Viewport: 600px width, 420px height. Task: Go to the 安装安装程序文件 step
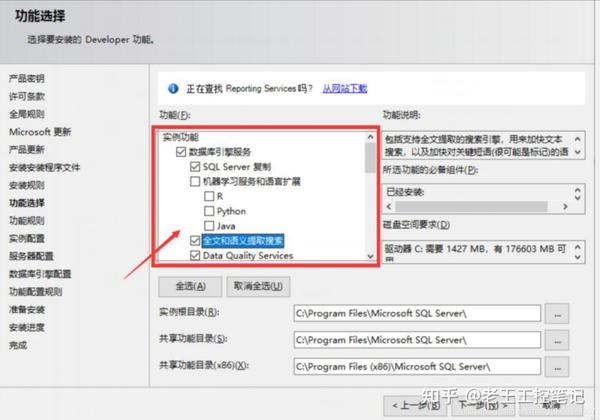pos(44,168)
